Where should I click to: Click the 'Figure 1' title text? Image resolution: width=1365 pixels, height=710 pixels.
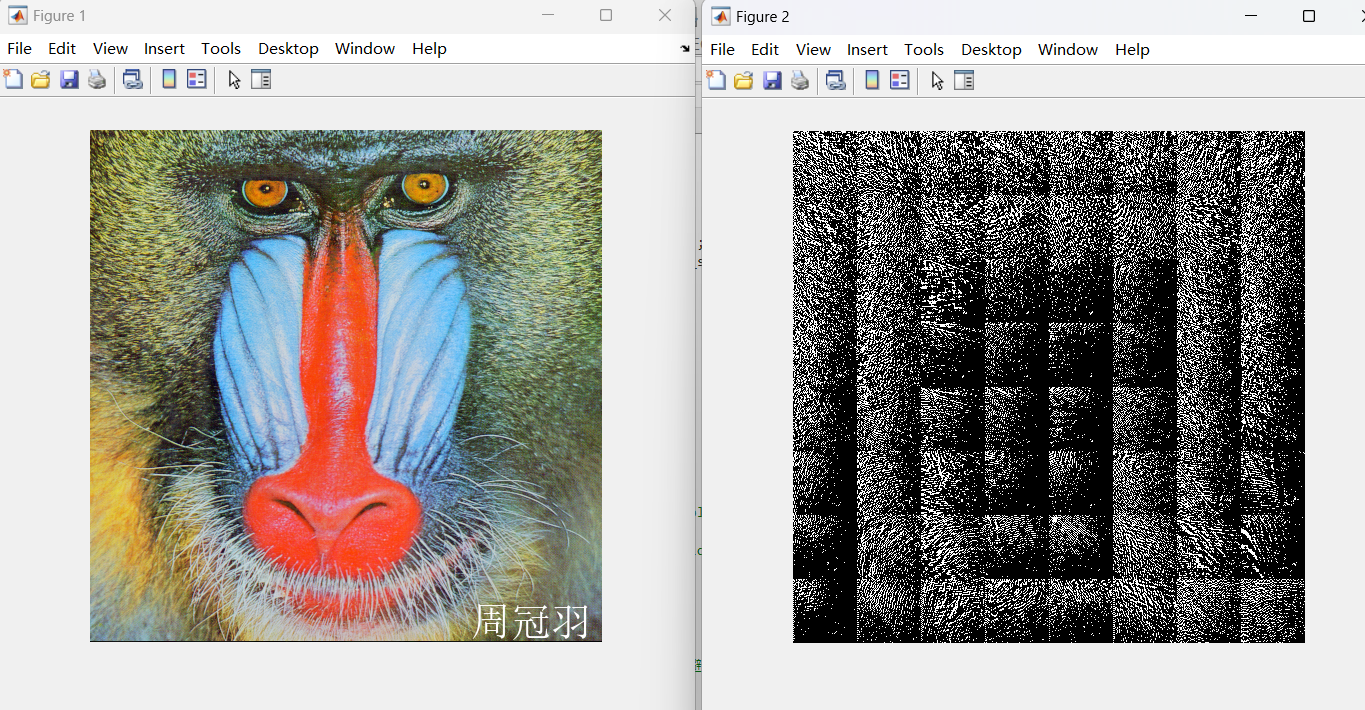60,16
